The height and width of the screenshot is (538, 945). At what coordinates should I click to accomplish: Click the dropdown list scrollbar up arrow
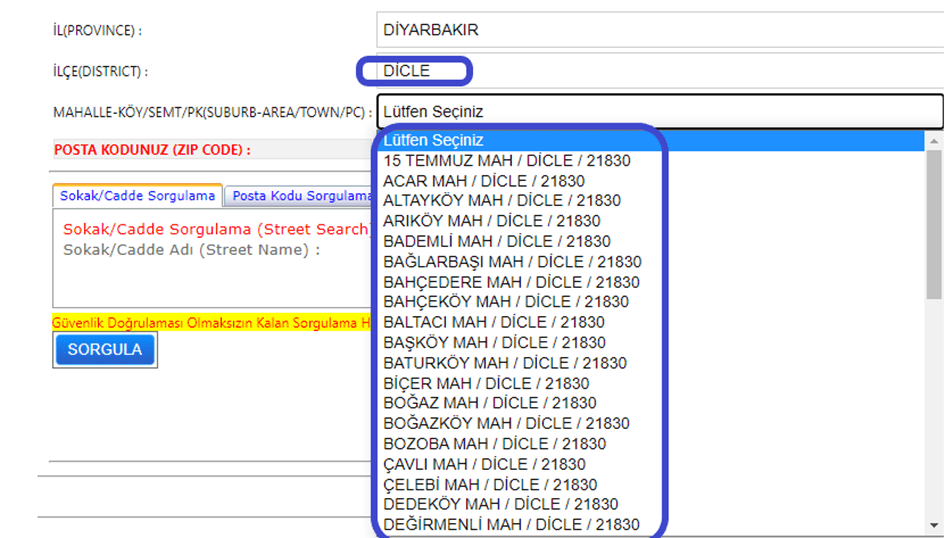934,142
